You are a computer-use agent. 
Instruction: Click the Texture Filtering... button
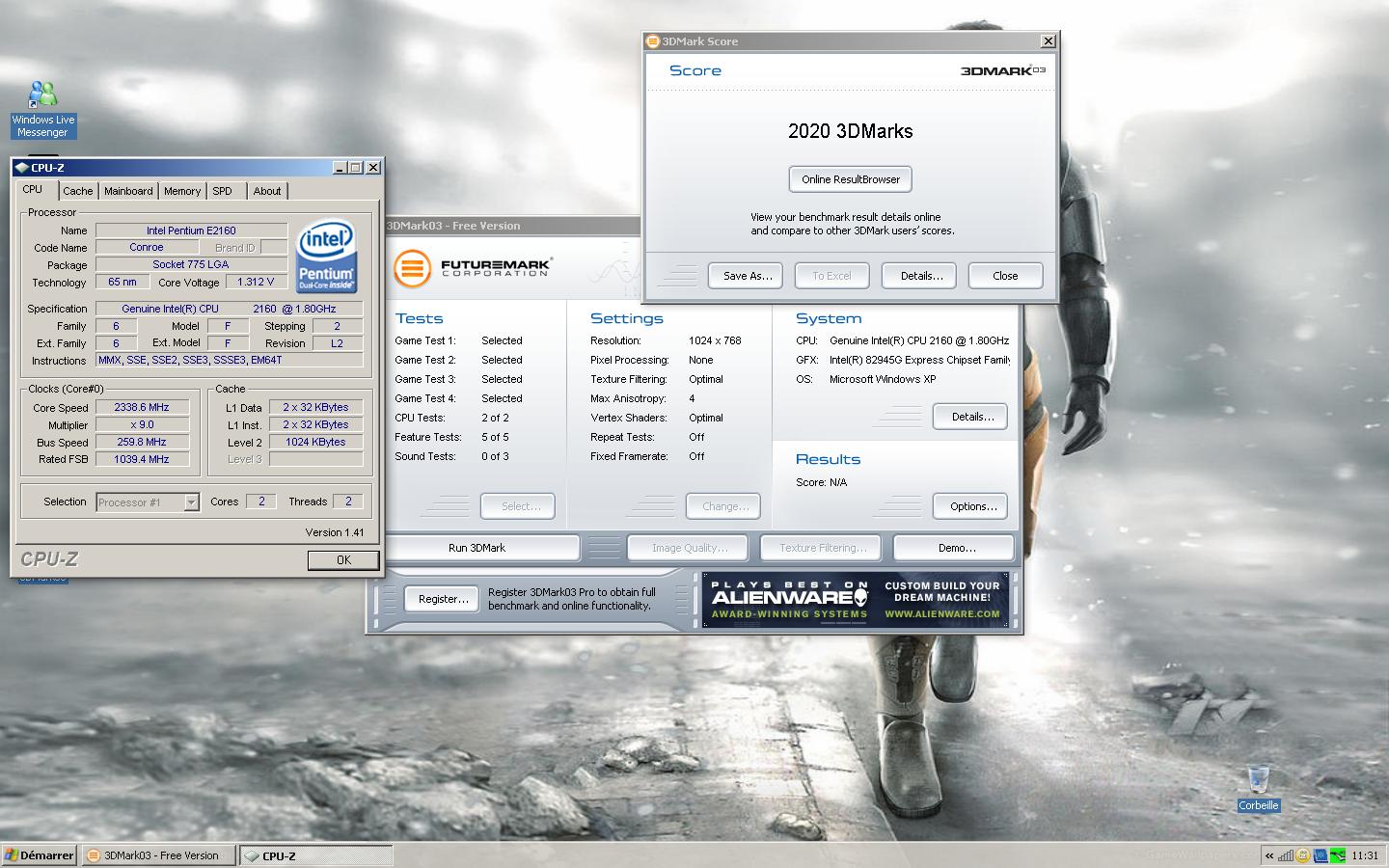(x=822, y=548)
